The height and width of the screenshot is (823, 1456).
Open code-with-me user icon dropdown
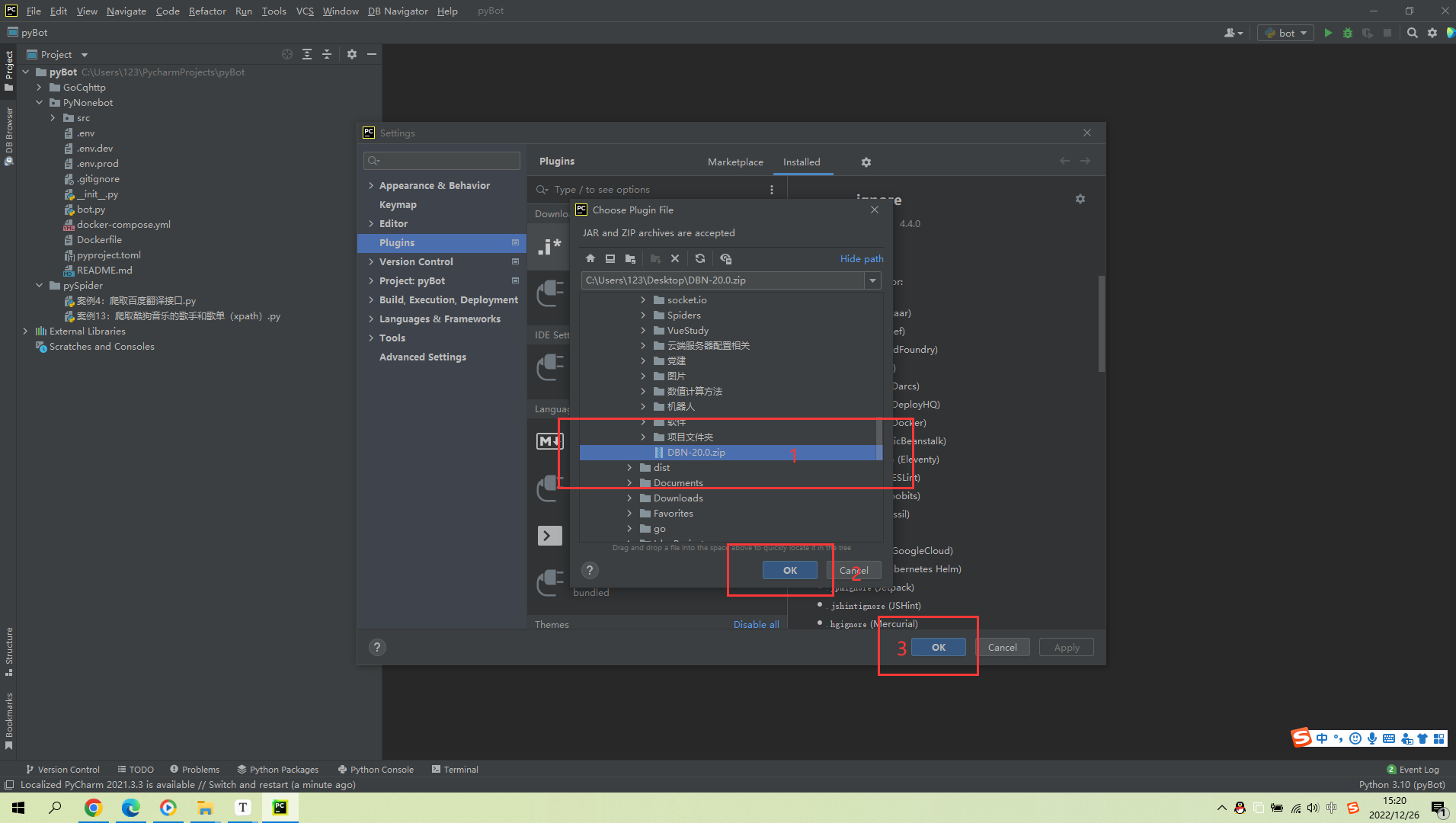click(x=1234, y=33)
